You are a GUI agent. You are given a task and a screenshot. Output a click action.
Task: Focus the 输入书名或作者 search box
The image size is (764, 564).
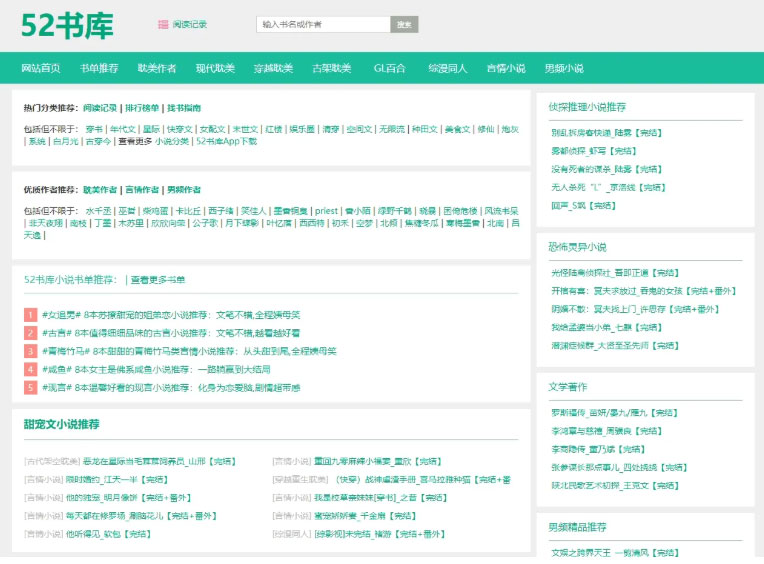coord(324,24)
